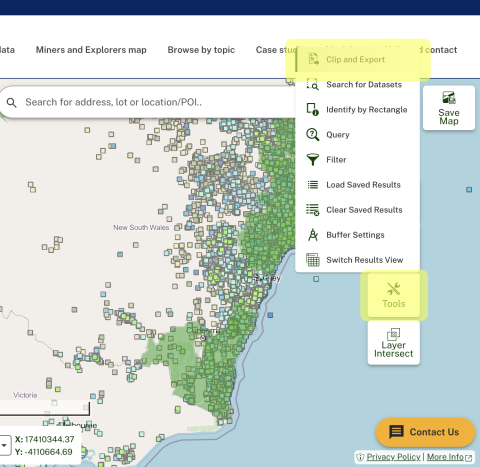Image resolution: width=480 pixels, height=467 pixels.
Task: Open Browse by topic nav item
Action: [x=201, y=50]
